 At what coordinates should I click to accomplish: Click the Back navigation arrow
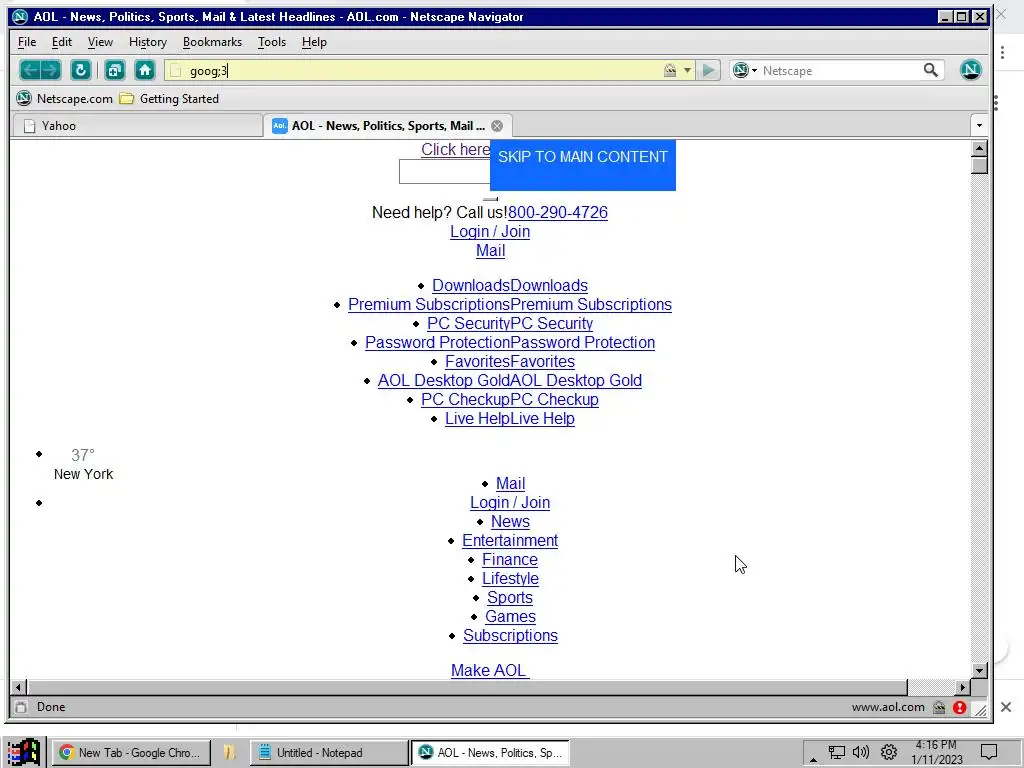tap(30, 70)
